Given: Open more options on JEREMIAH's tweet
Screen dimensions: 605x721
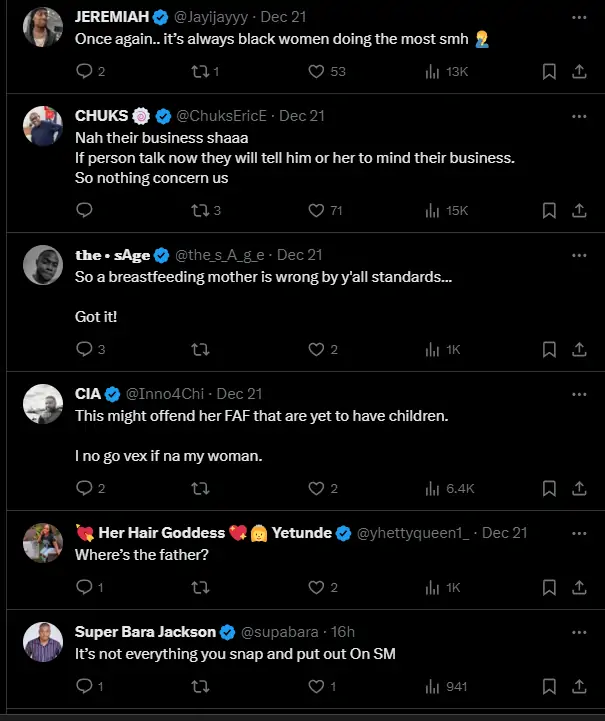Looking at the screenshot, I should click(579, 17).
